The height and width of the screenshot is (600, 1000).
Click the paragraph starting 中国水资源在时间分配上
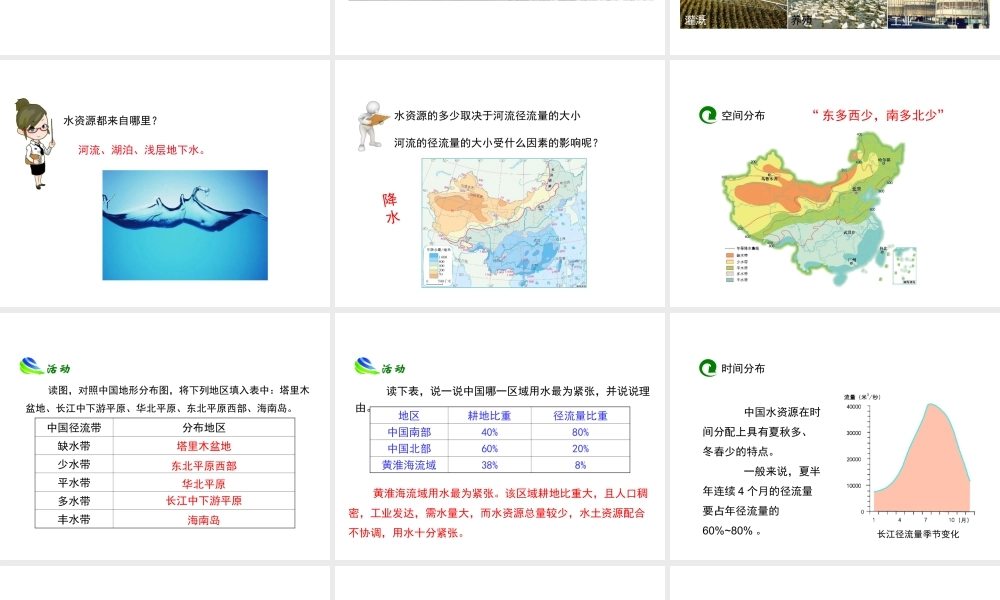pyautogui.click(x=761, y=432)
